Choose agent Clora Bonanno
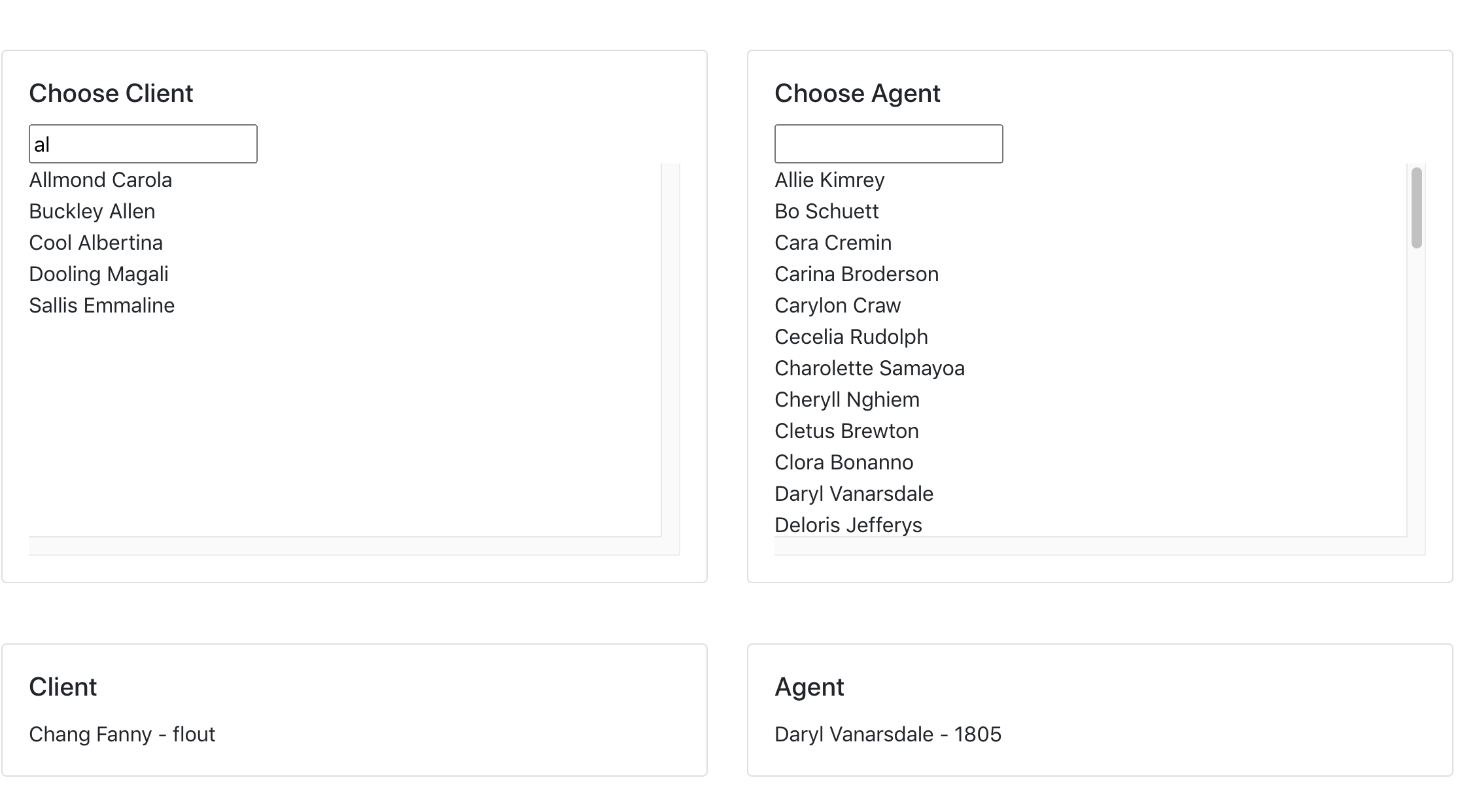This screenshot has width=1477, height=812. click(x=844, y=462)
